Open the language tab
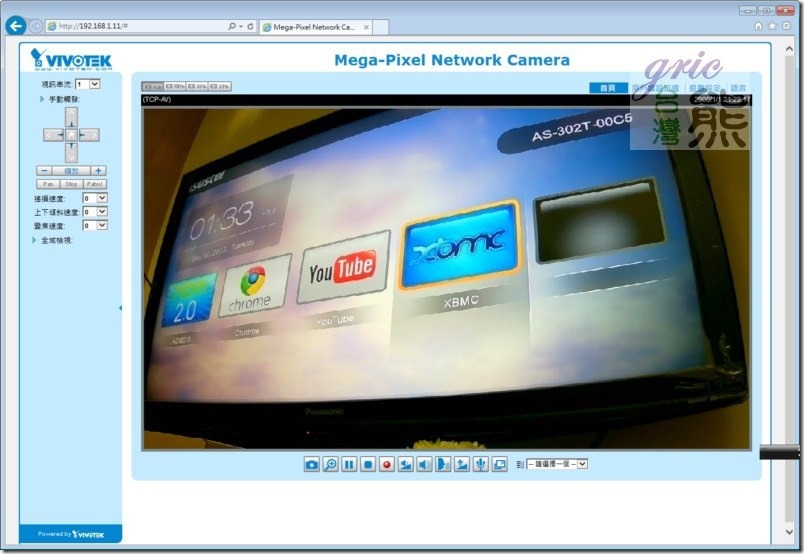Image resolution: width=804 pixels, height=554 pixels. (x=738, y=88)
